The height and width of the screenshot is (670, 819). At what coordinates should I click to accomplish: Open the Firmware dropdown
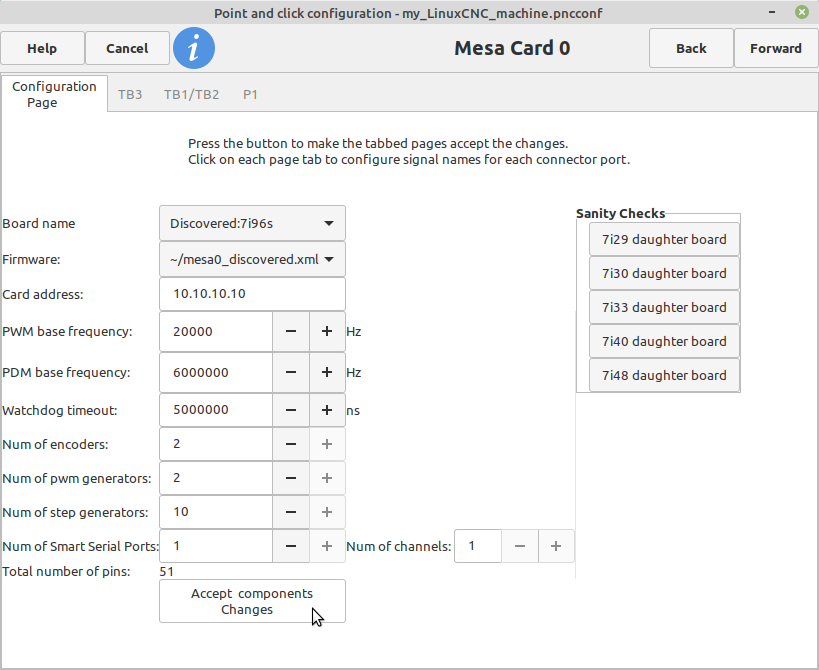pos(252,260)
